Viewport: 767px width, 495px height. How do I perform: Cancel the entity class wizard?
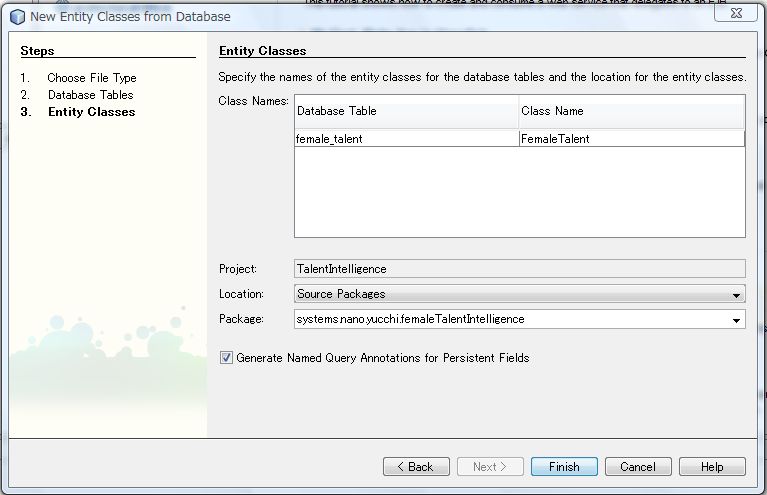tap(637, 467)
